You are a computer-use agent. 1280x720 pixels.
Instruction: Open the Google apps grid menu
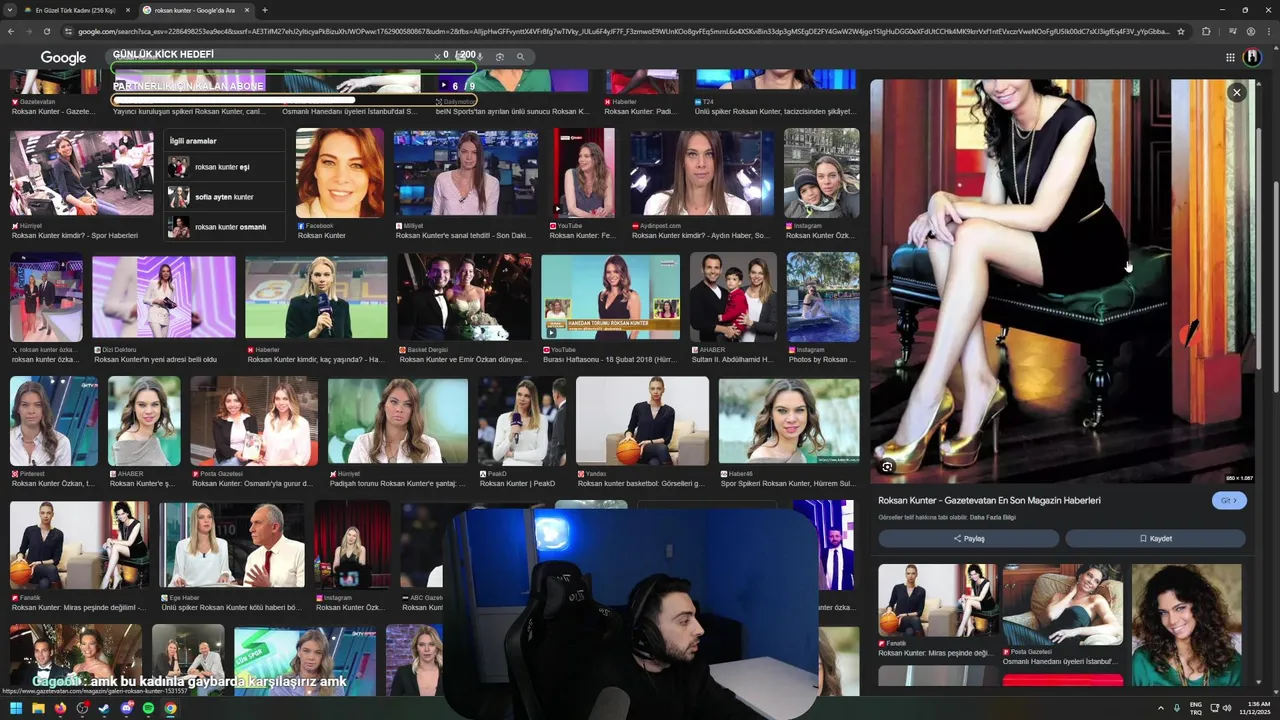(1230, 58)
